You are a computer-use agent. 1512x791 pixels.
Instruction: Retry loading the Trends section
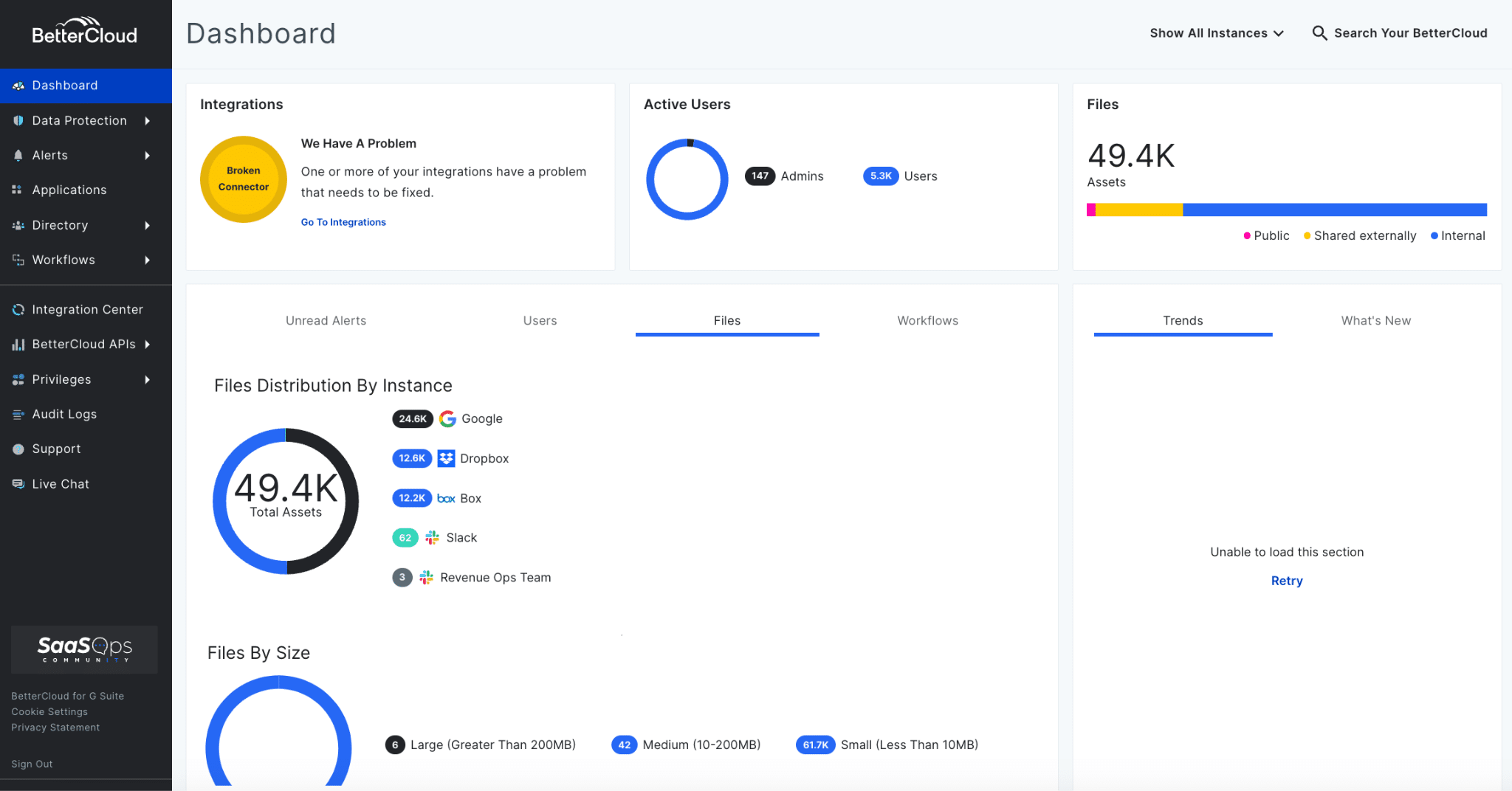click(1287, 581)
